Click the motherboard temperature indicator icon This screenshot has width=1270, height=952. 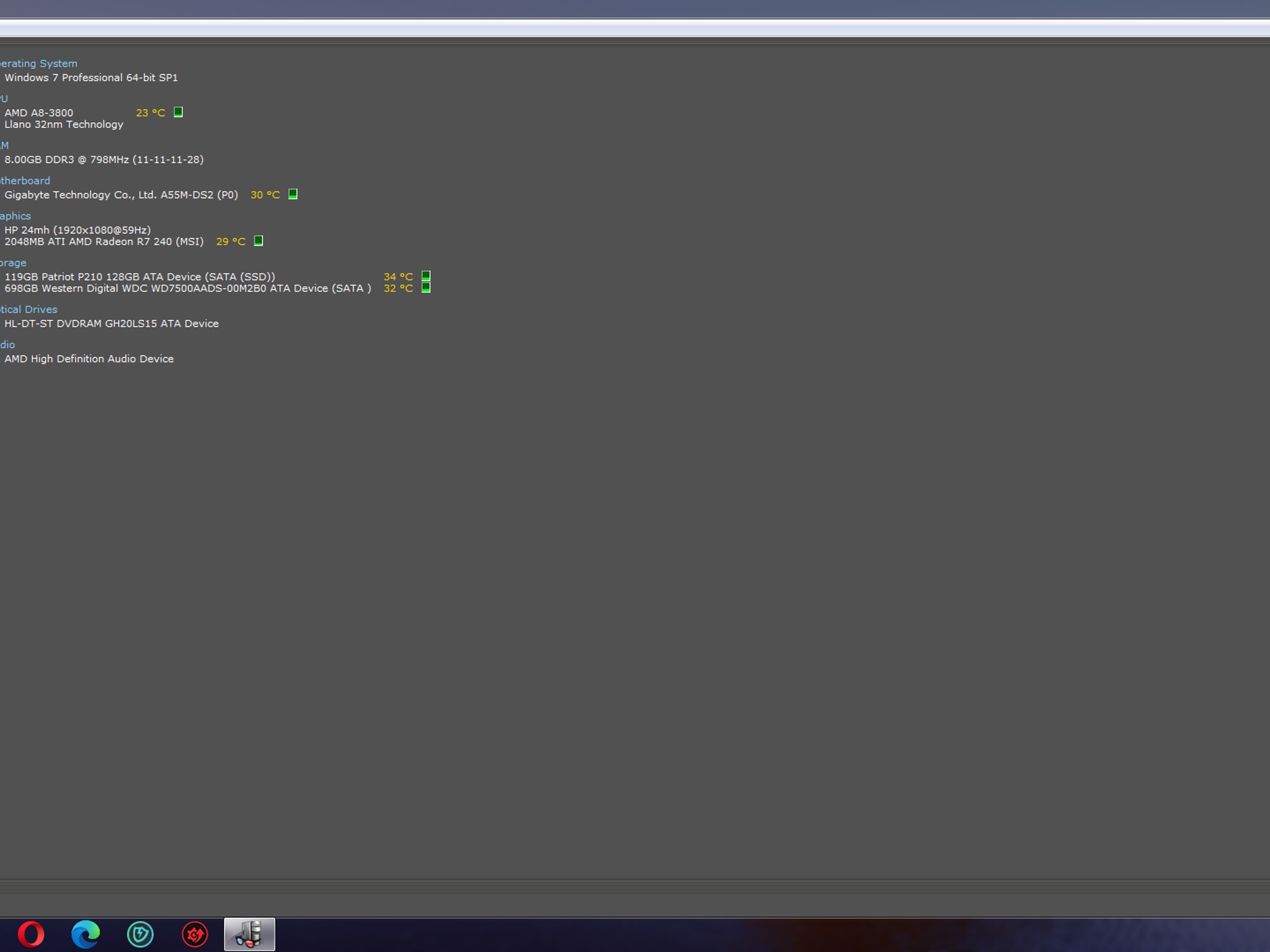[x=293, y=194]
